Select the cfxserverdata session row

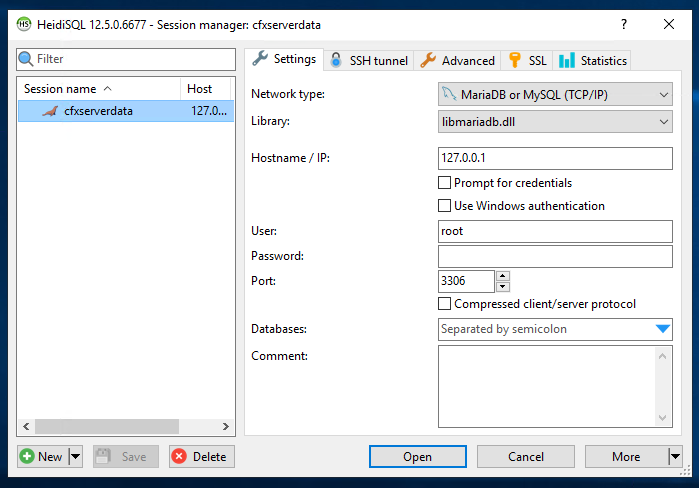pyautogui.click(x=126, y=111)
